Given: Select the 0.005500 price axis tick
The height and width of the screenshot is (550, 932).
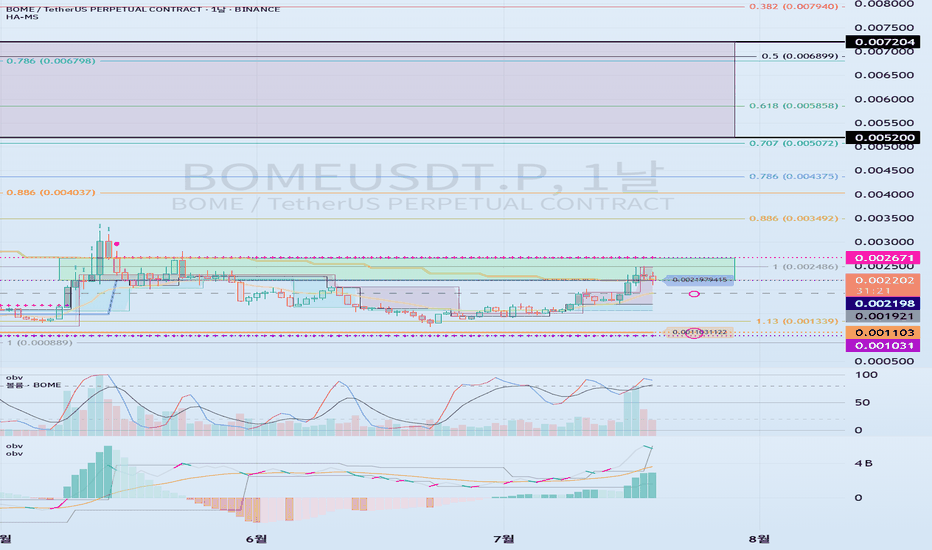Looking at the screenshot, I should [884, 123].
